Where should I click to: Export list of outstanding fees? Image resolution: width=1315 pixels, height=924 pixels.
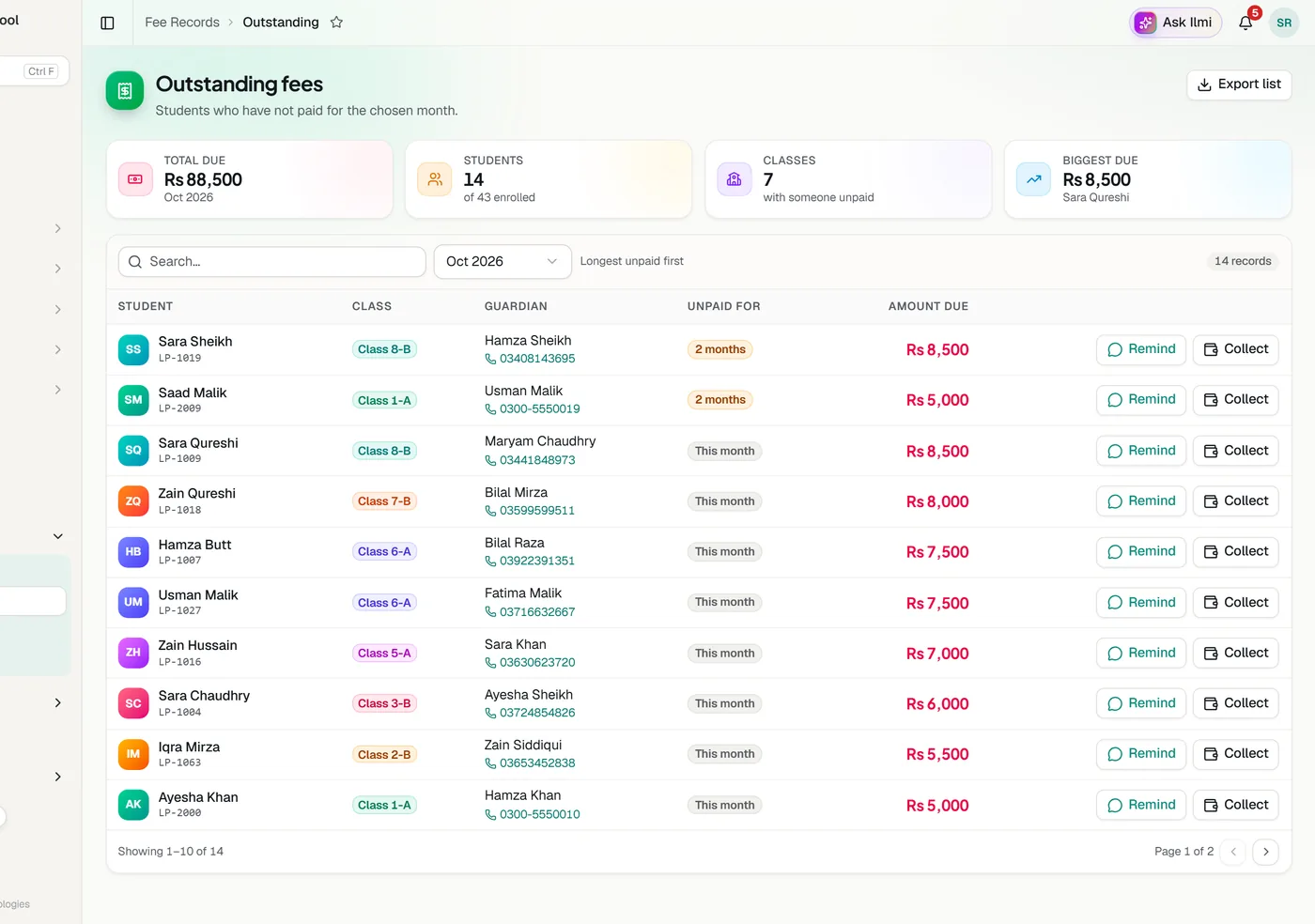click(1239, 85)
